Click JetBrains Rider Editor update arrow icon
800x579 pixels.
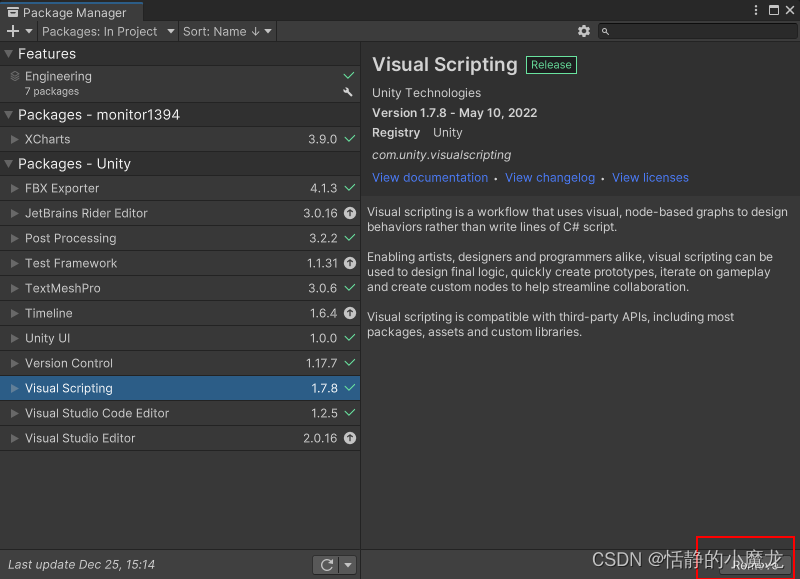point(349,213)
